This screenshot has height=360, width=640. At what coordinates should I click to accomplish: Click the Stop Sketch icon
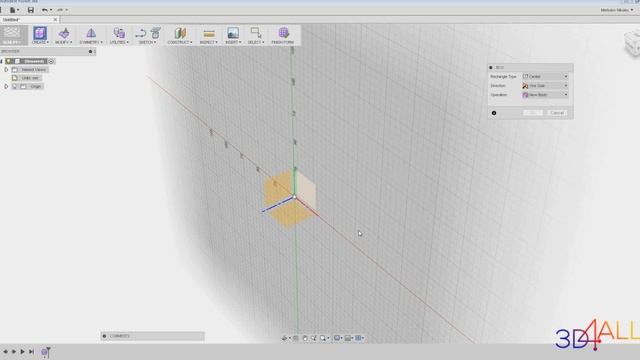click(x=156, y=33)
